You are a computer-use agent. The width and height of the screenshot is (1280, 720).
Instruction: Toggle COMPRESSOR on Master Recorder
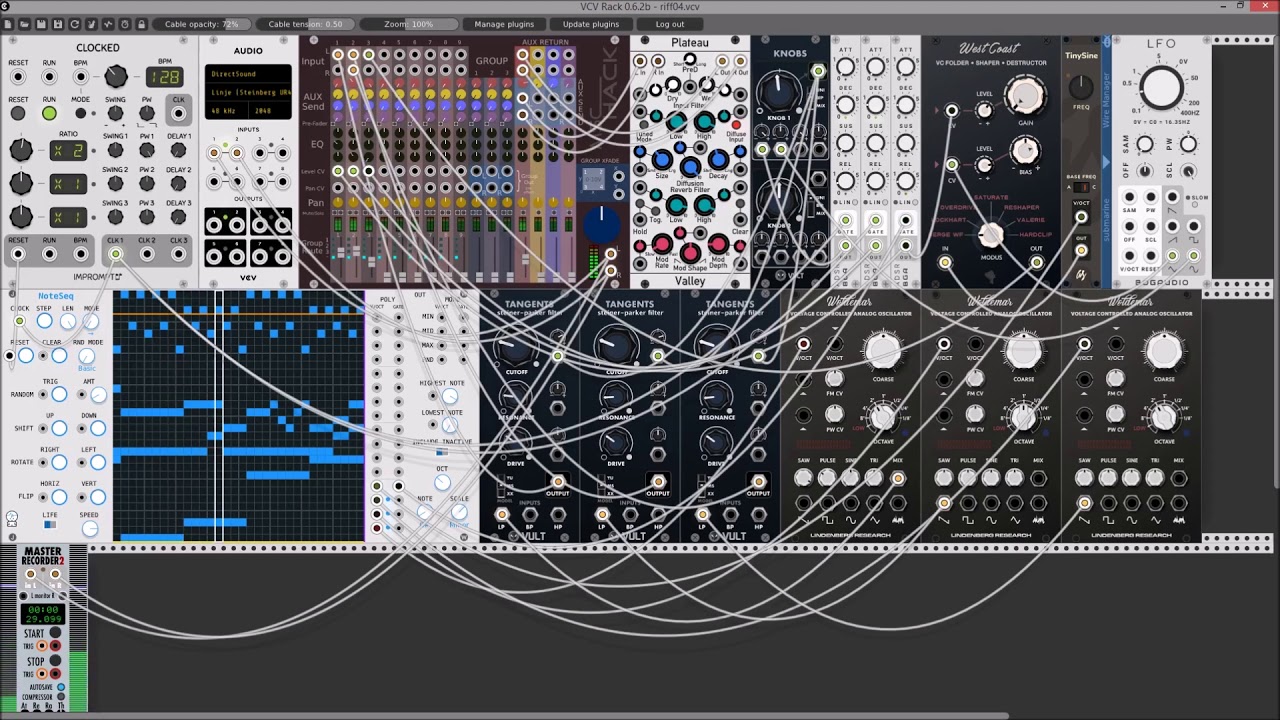(x=61, y=697)
